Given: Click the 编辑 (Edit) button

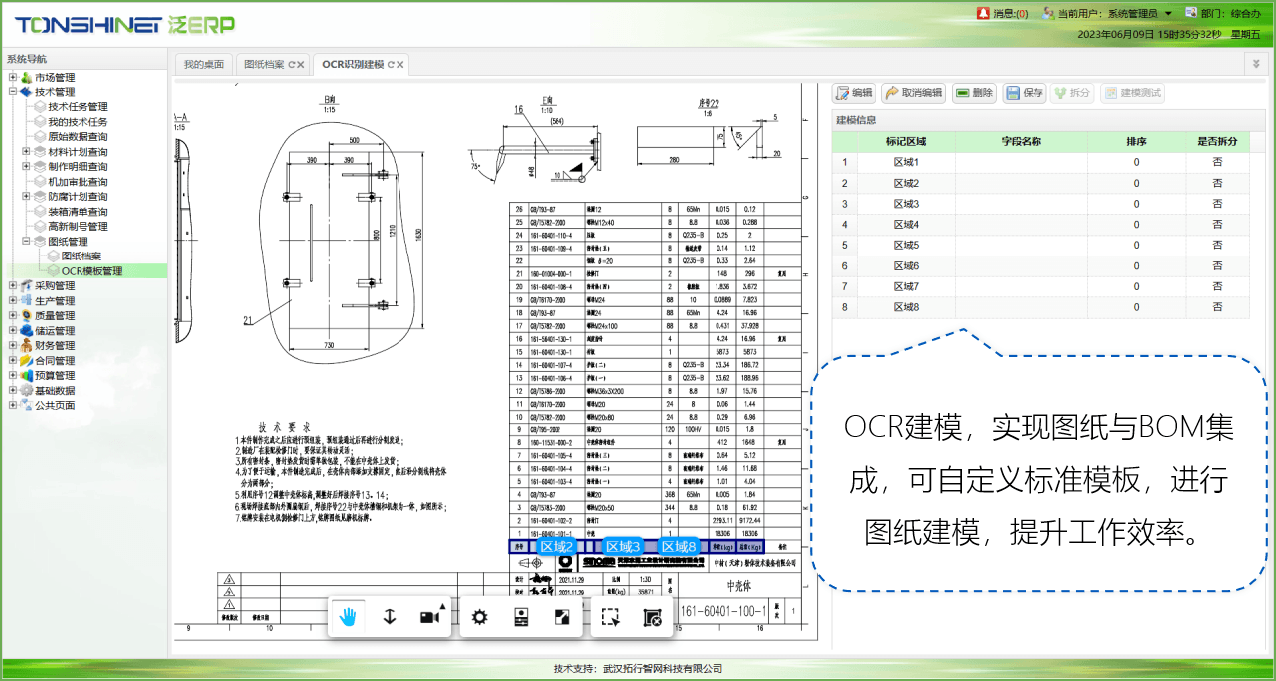Looking at the screenshot, I should pyautogui.click(x=854, y=93).
